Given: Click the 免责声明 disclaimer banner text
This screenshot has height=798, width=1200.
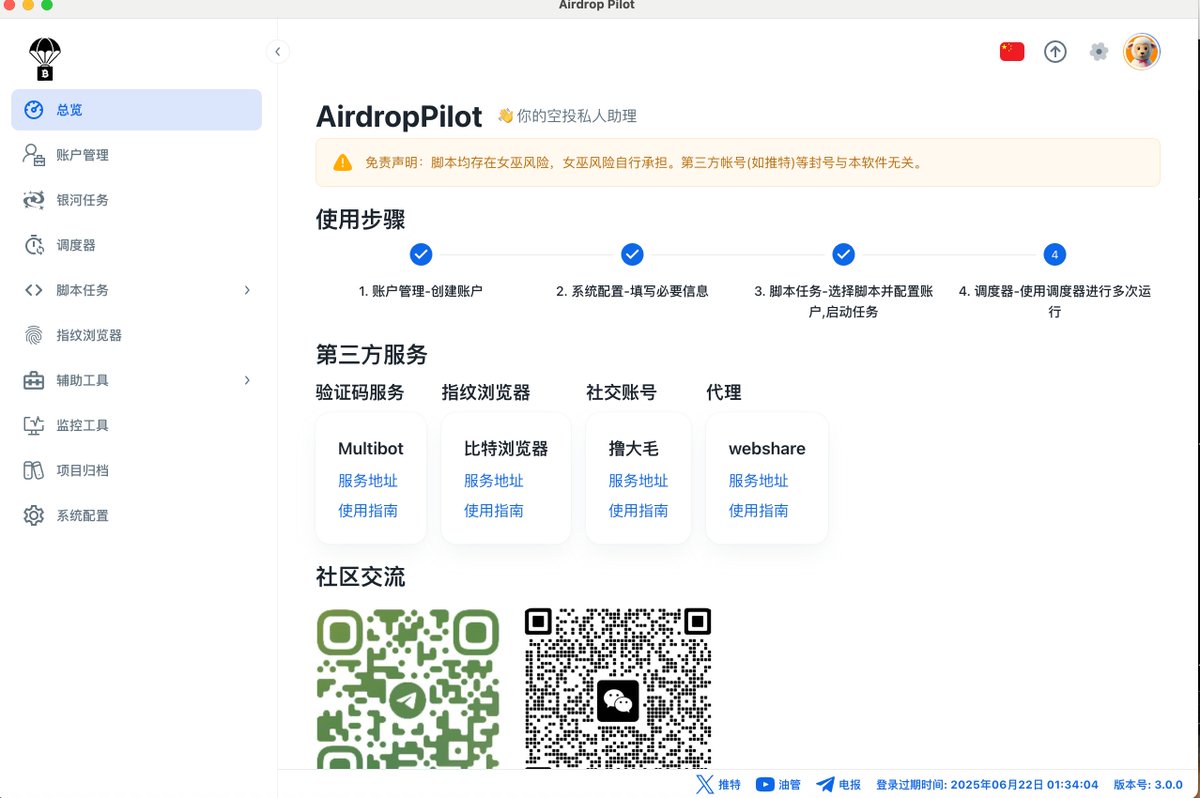Looking at the screenshot, I should (x=643, y=162).
